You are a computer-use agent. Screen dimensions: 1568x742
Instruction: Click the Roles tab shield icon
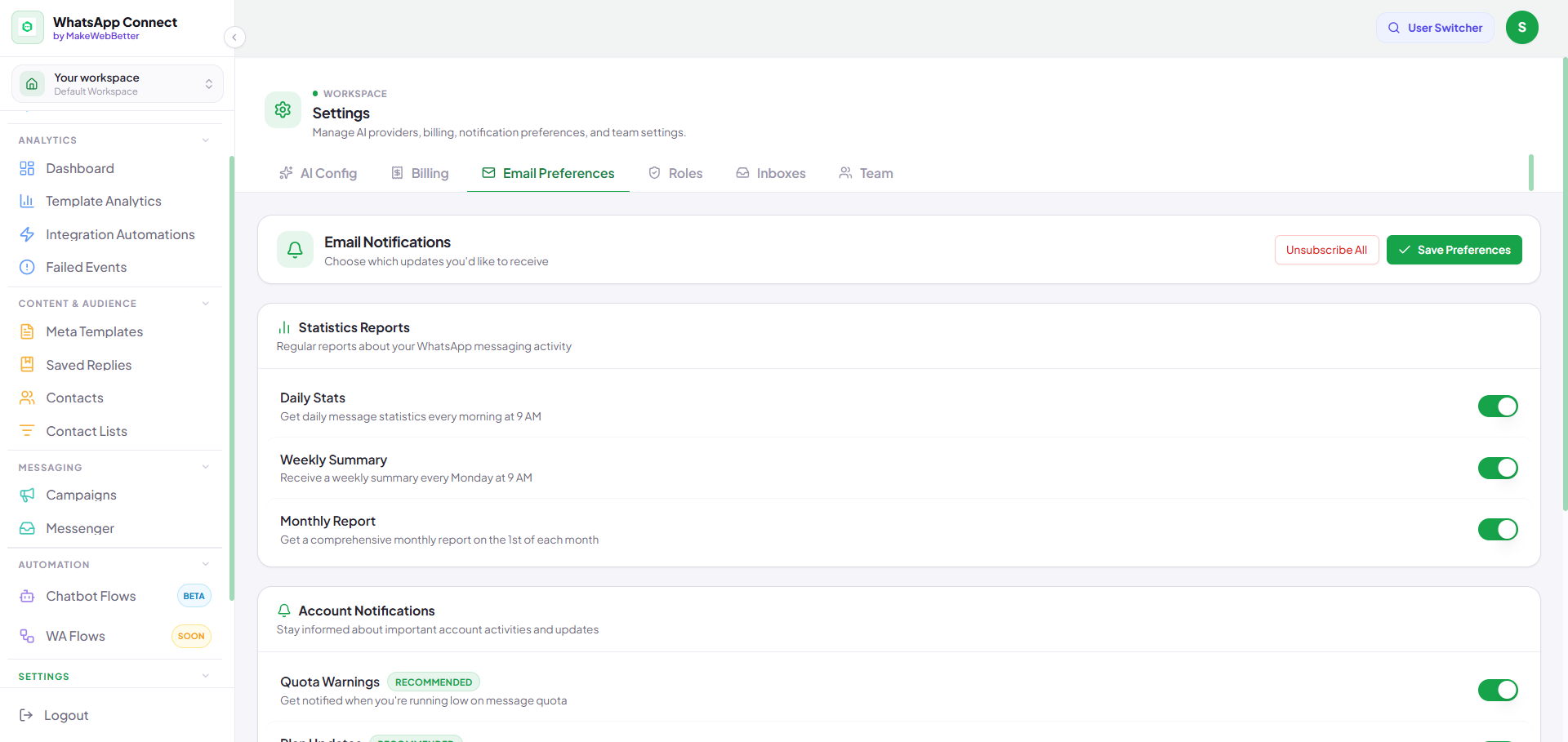click(654, 173)
